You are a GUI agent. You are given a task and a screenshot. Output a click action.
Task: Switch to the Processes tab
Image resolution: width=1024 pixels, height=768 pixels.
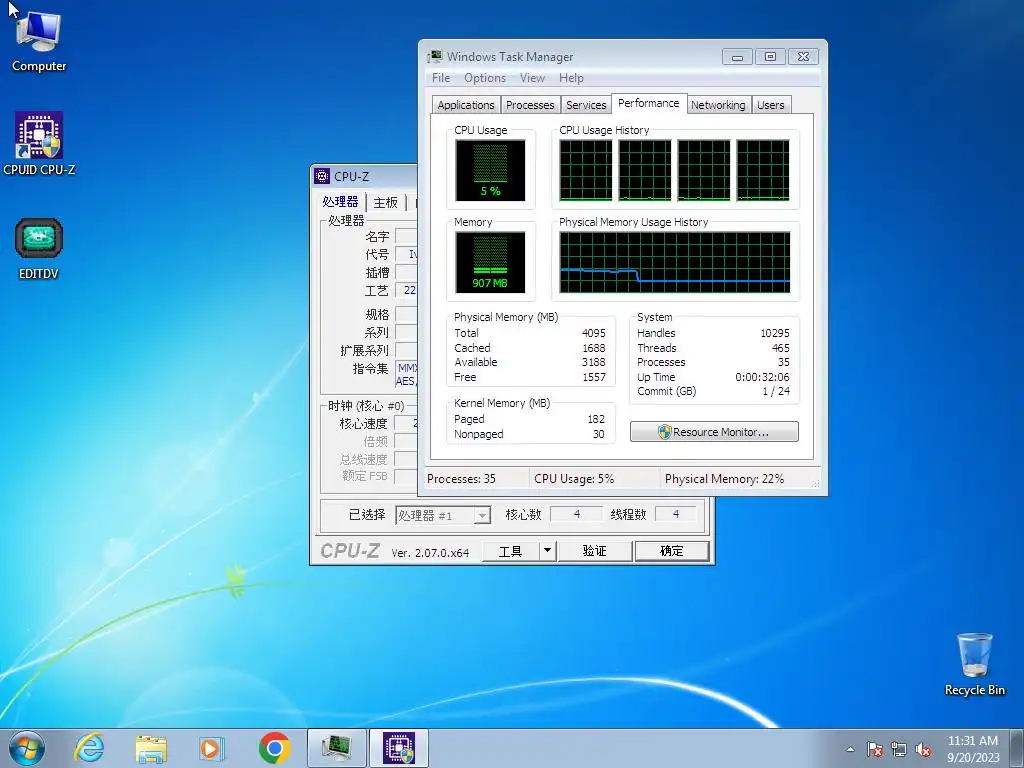point(530,105)
